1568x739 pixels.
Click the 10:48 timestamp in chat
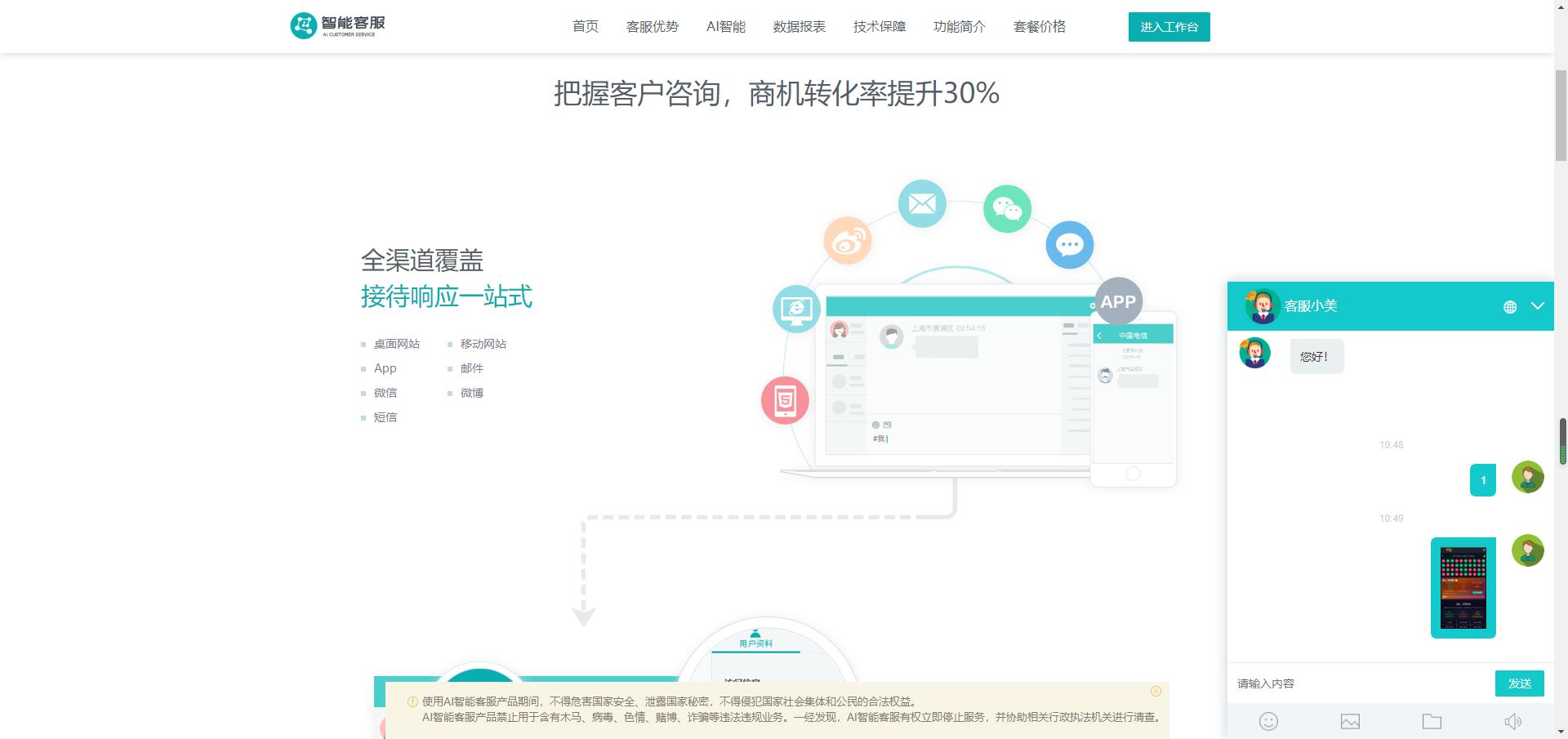click(x=1392, y=445)
